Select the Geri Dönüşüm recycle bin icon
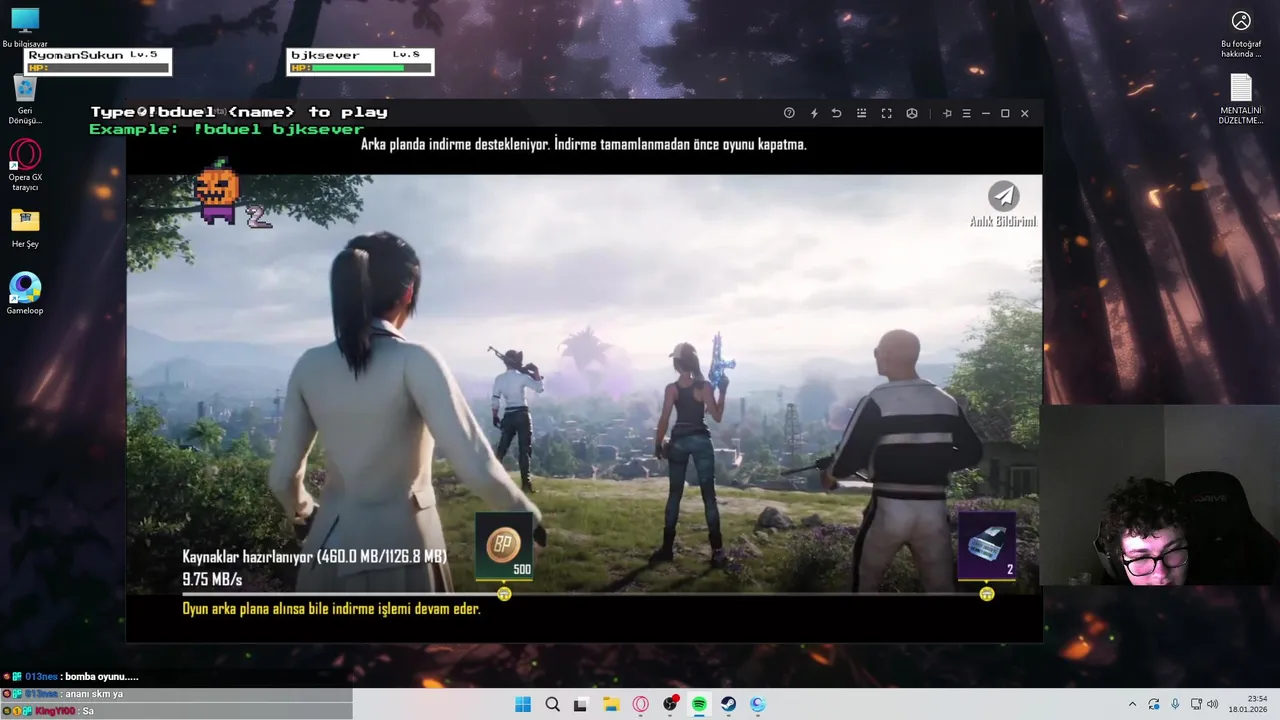Screen dimensions: 1280x720 [x=25, y=100]
